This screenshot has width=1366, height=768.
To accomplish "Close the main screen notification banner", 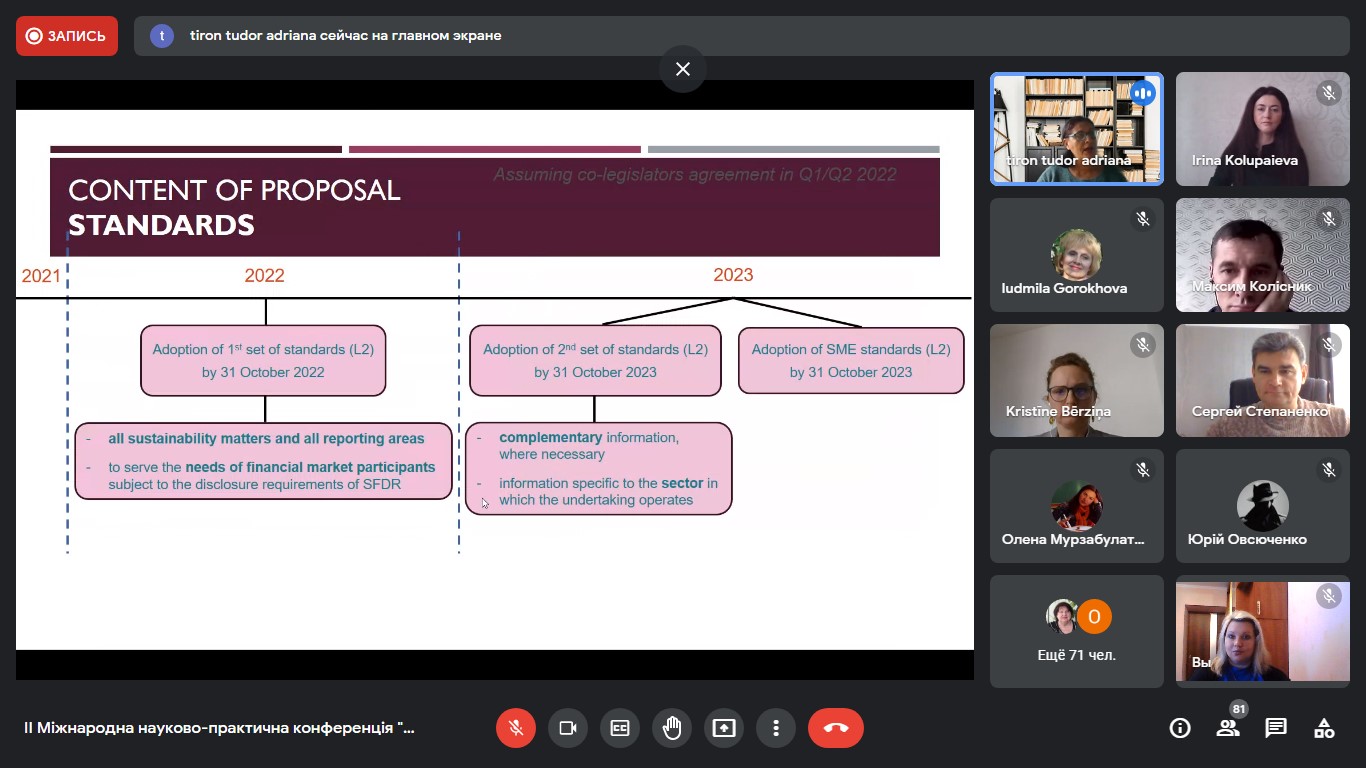I will (683, 69).
